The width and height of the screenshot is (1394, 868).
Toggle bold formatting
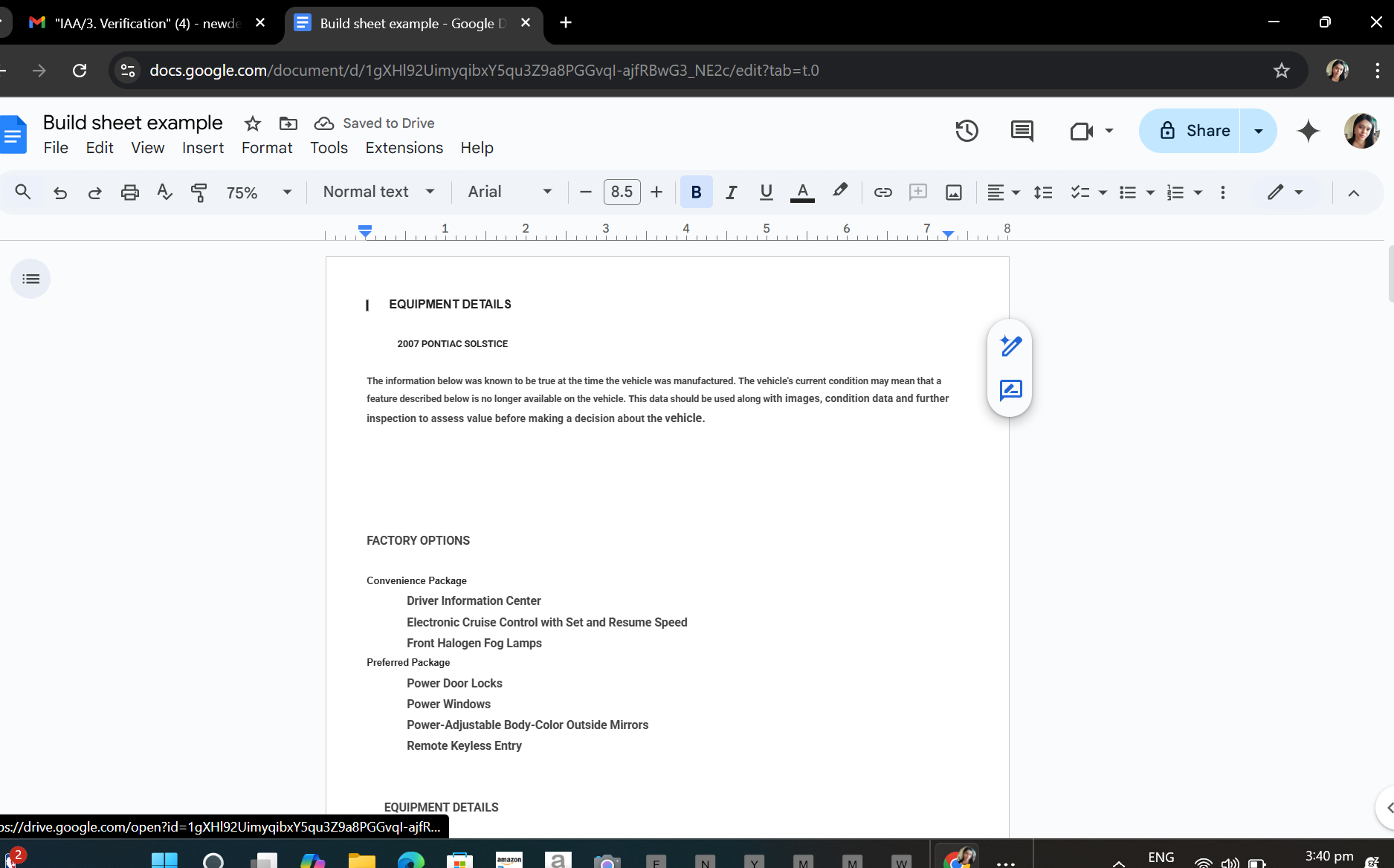[697, 192]
